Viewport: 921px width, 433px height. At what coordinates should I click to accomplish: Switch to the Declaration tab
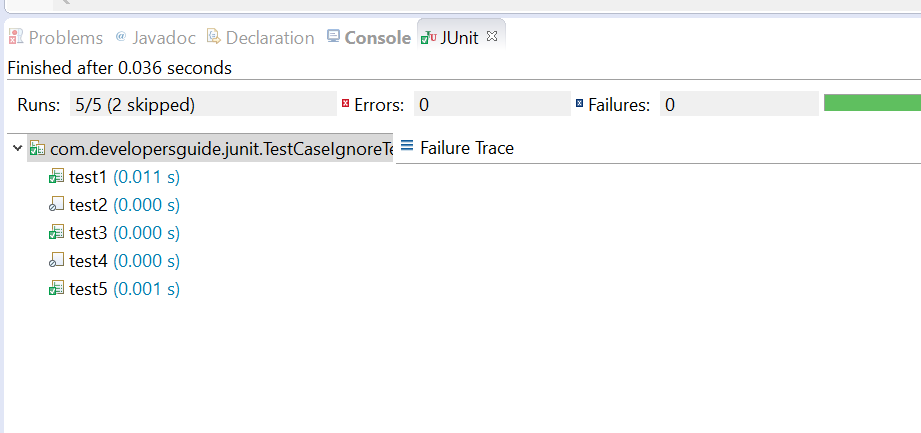[x=260, y=37]
